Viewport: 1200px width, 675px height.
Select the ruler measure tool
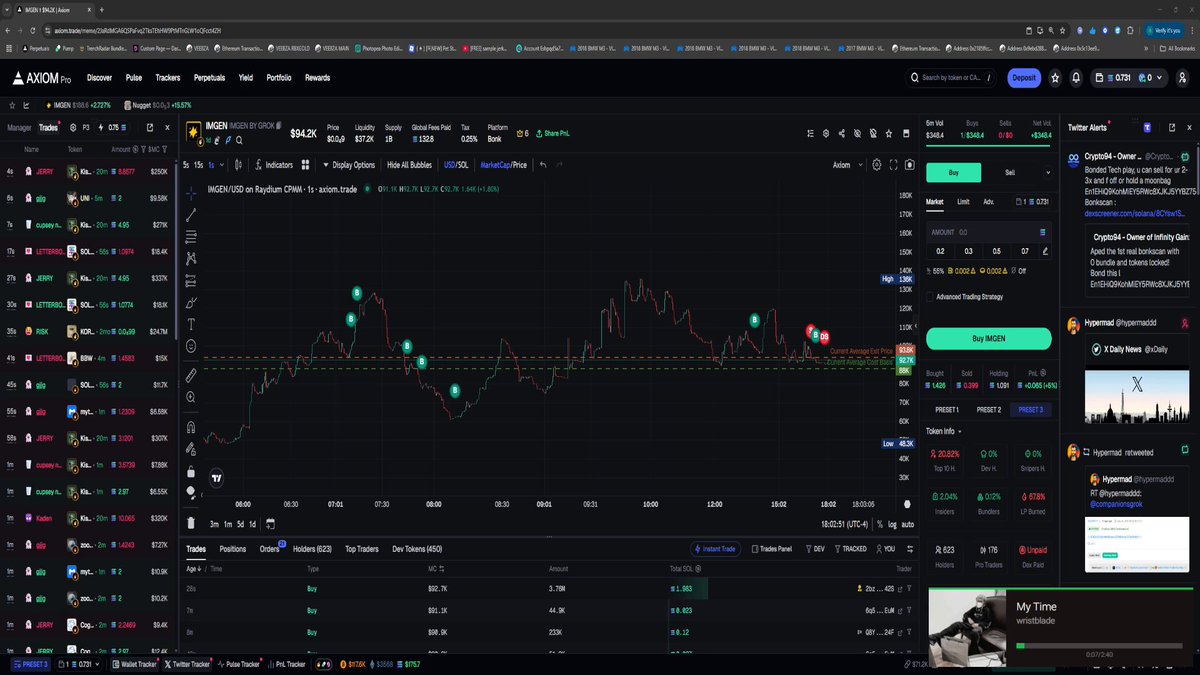pos(191,375)
